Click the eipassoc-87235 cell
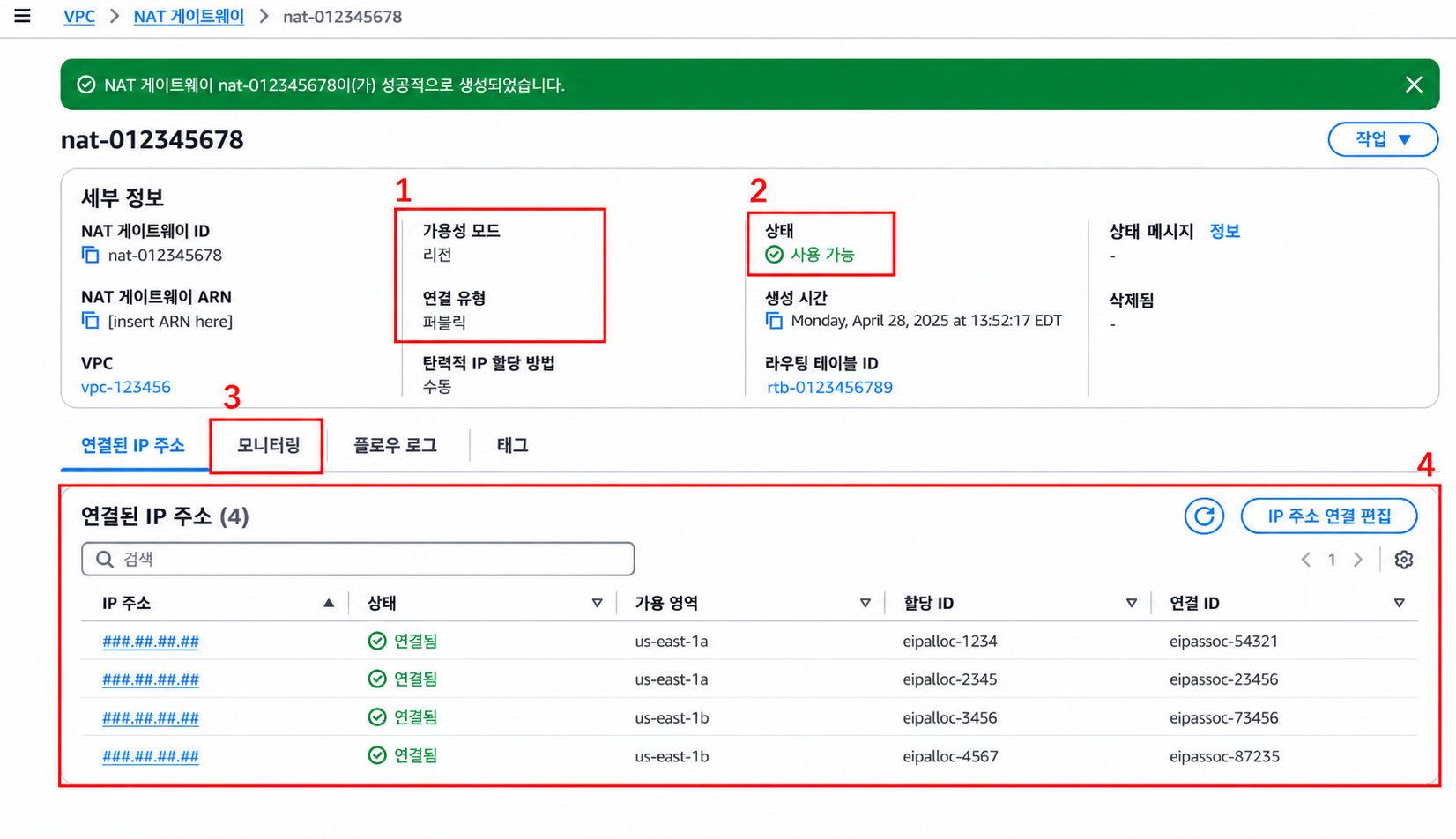The image size is (1456, 839). point(1224,756)
